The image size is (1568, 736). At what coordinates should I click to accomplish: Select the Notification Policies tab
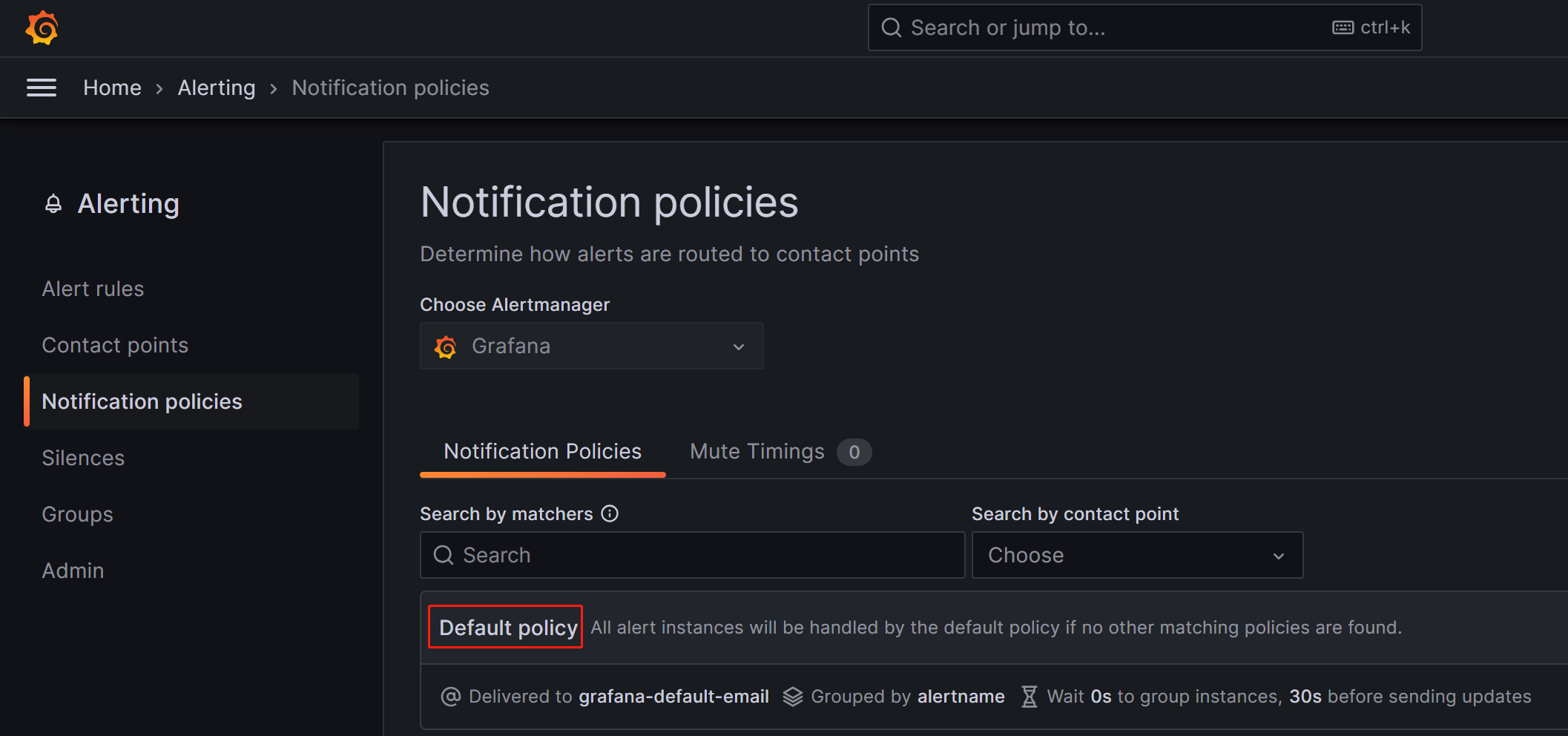point(542,452)
